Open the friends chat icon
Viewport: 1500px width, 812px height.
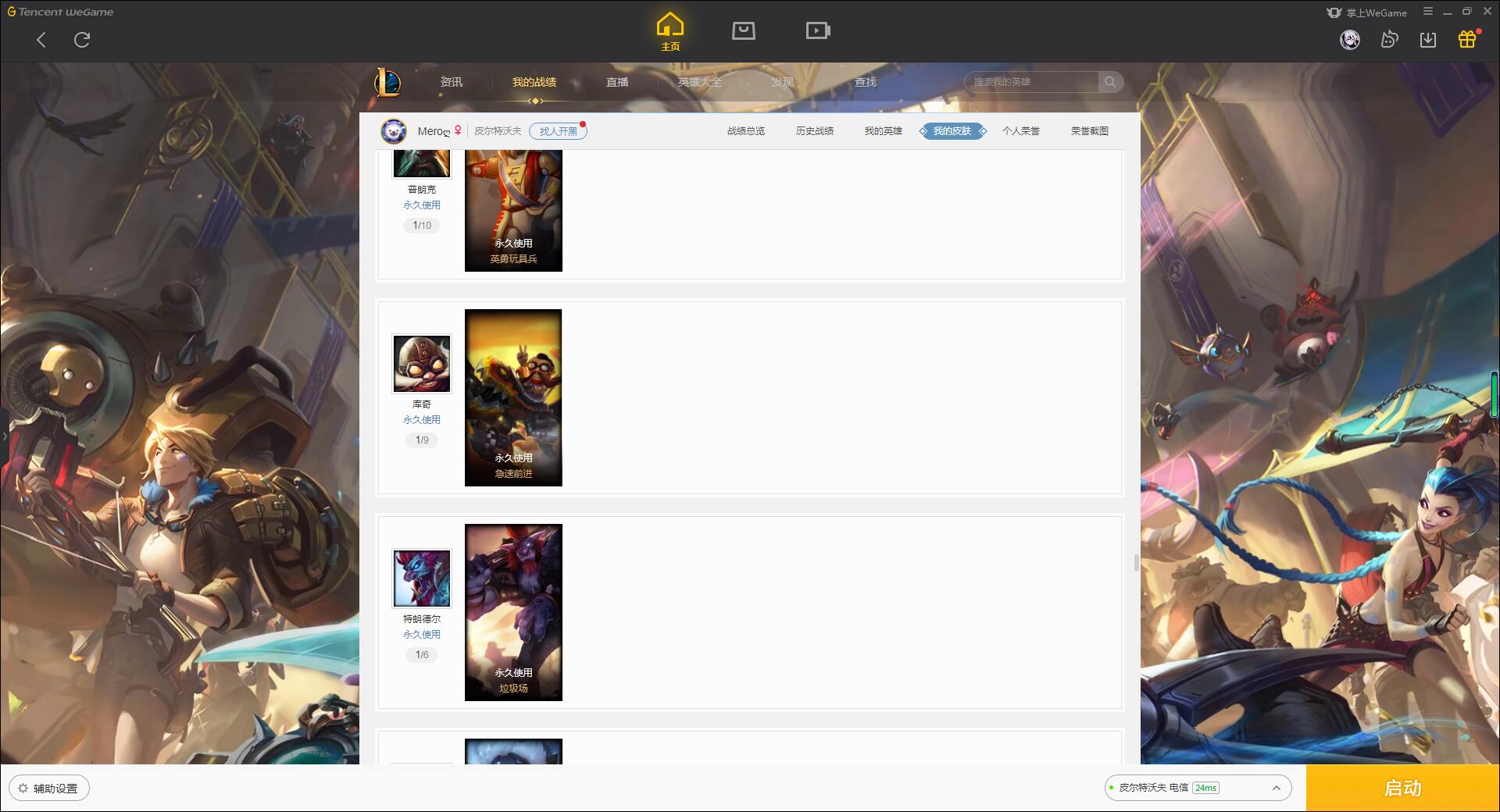1389,40
